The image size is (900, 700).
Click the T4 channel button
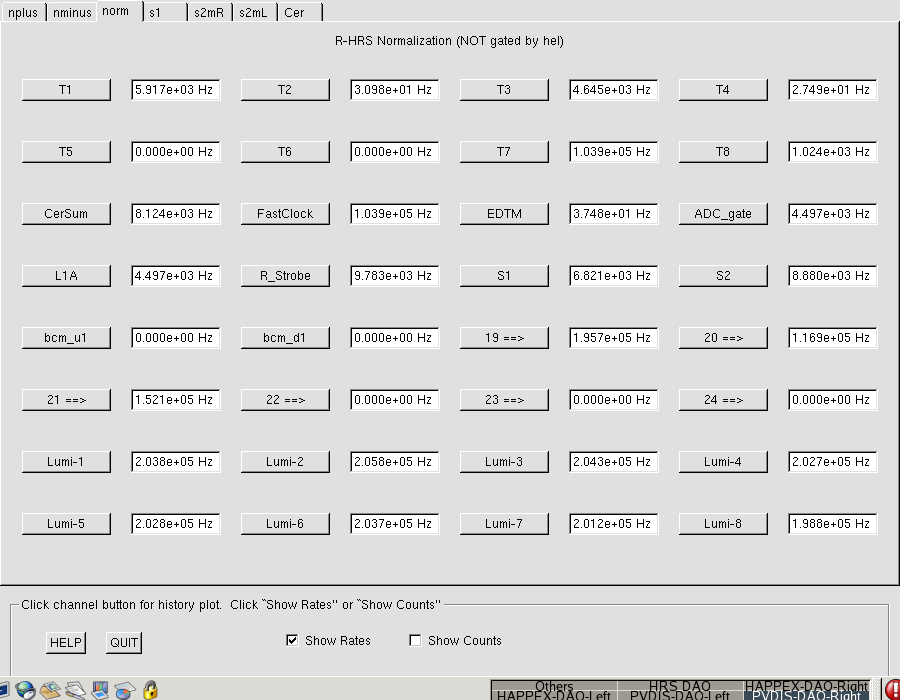coord(723,90)
